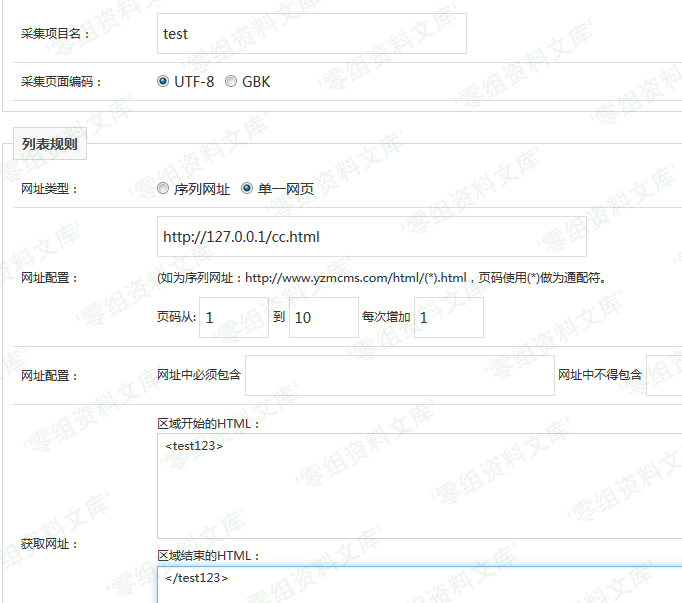The width and height of the screenshot is (682, 603).
Task: Click the 采集页面编码 field label
Action: [x=62, y=82]
